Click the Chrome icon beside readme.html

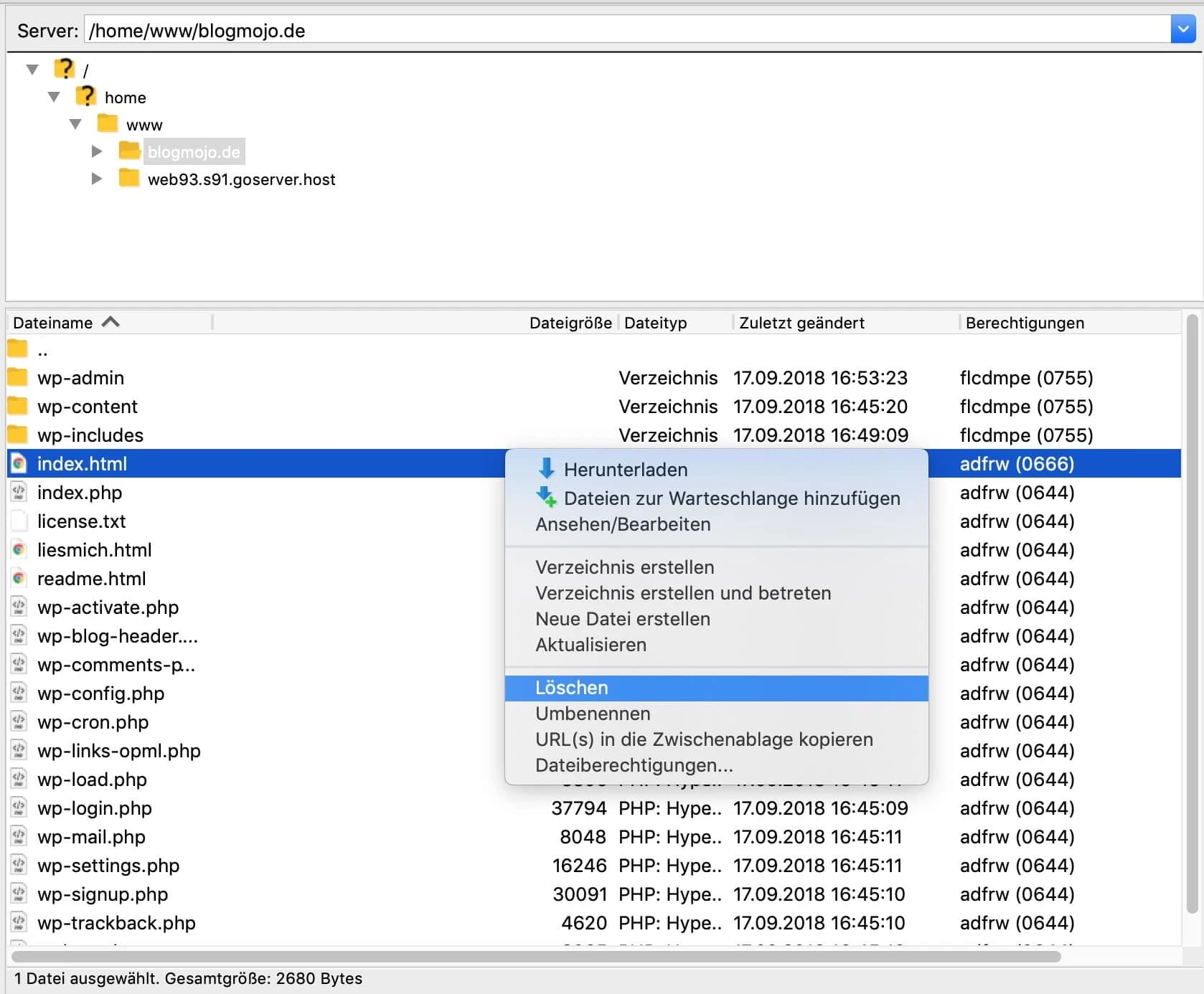(x=18, y=578)
